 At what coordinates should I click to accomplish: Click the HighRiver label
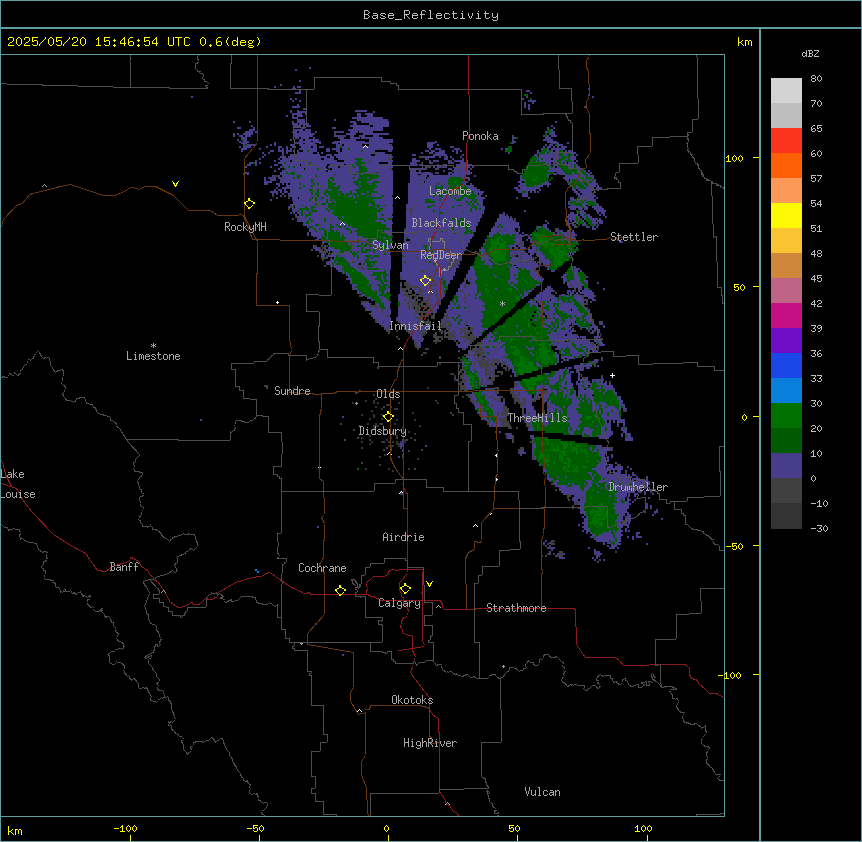click(430, 743)
